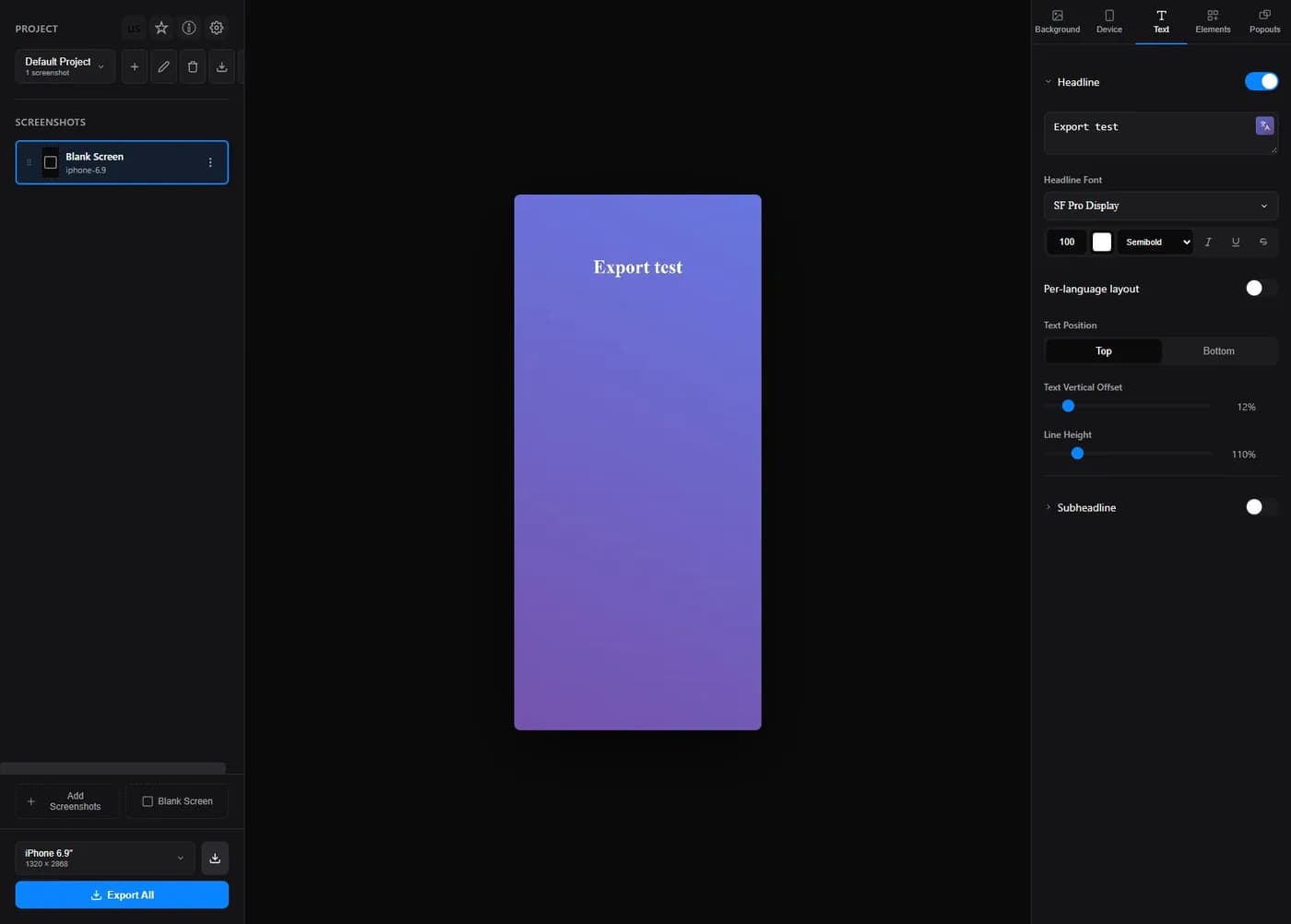Turn off the Headline toggle
Image resolution: width=1291 pixels, height=924 pixels.
pyautogui.click(x=1261, y=81)
